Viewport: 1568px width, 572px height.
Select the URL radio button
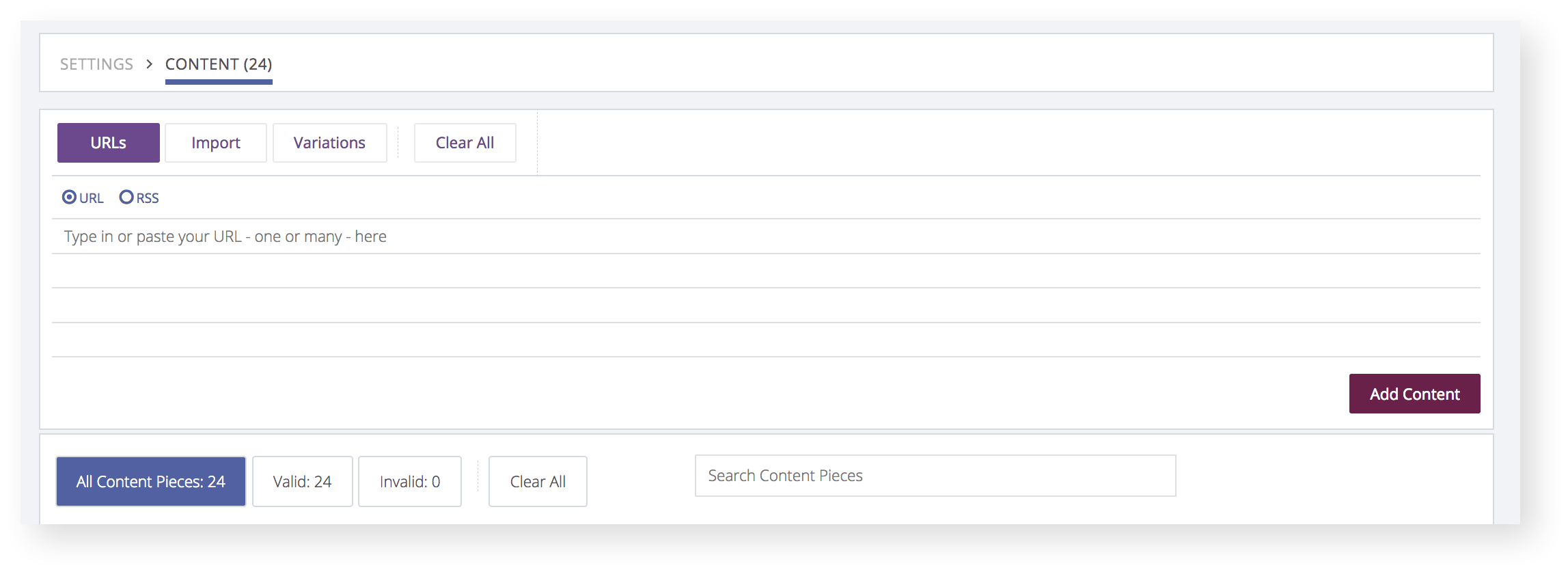tap(70, 197)
